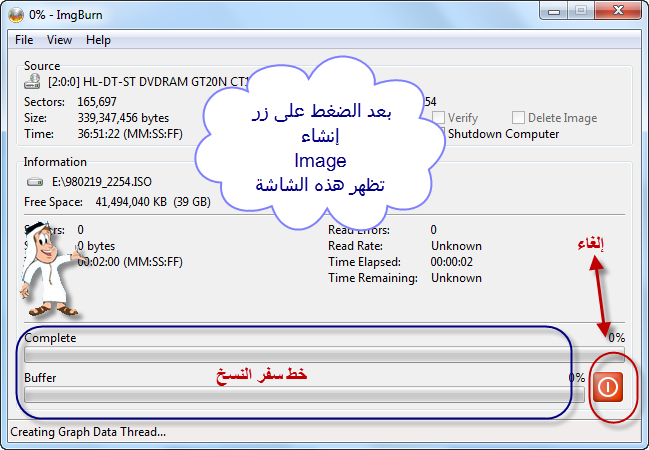This screenshot has width=649, height=450.
Task: Click the source Time value 36:51:22
Action: (x=130, y=134)
